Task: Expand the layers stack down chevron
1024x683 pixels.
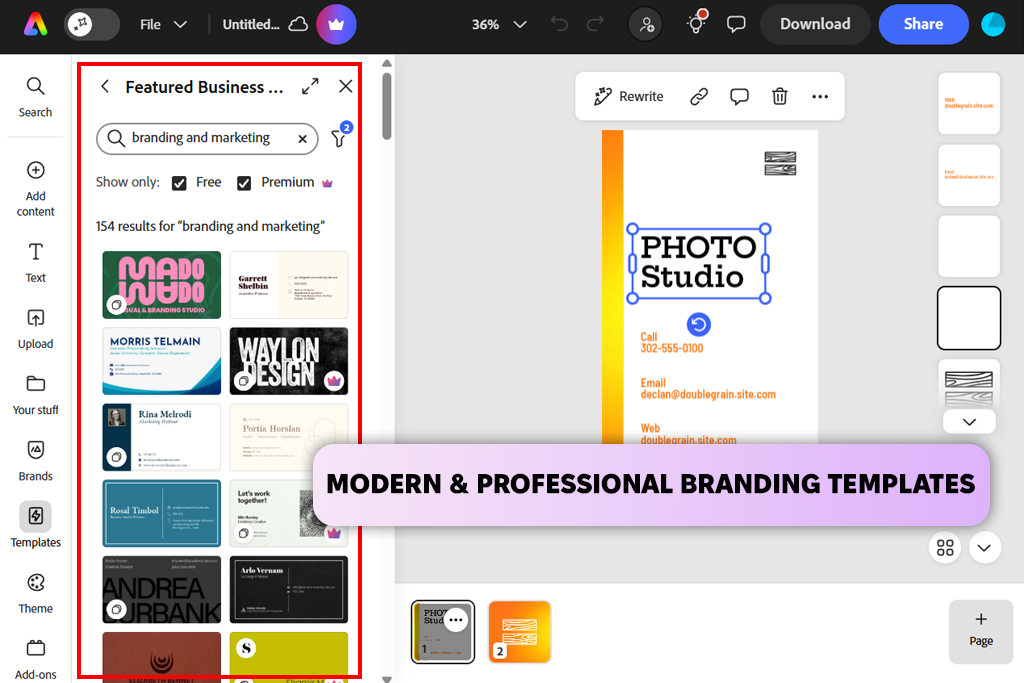Action: pos(969,422)
